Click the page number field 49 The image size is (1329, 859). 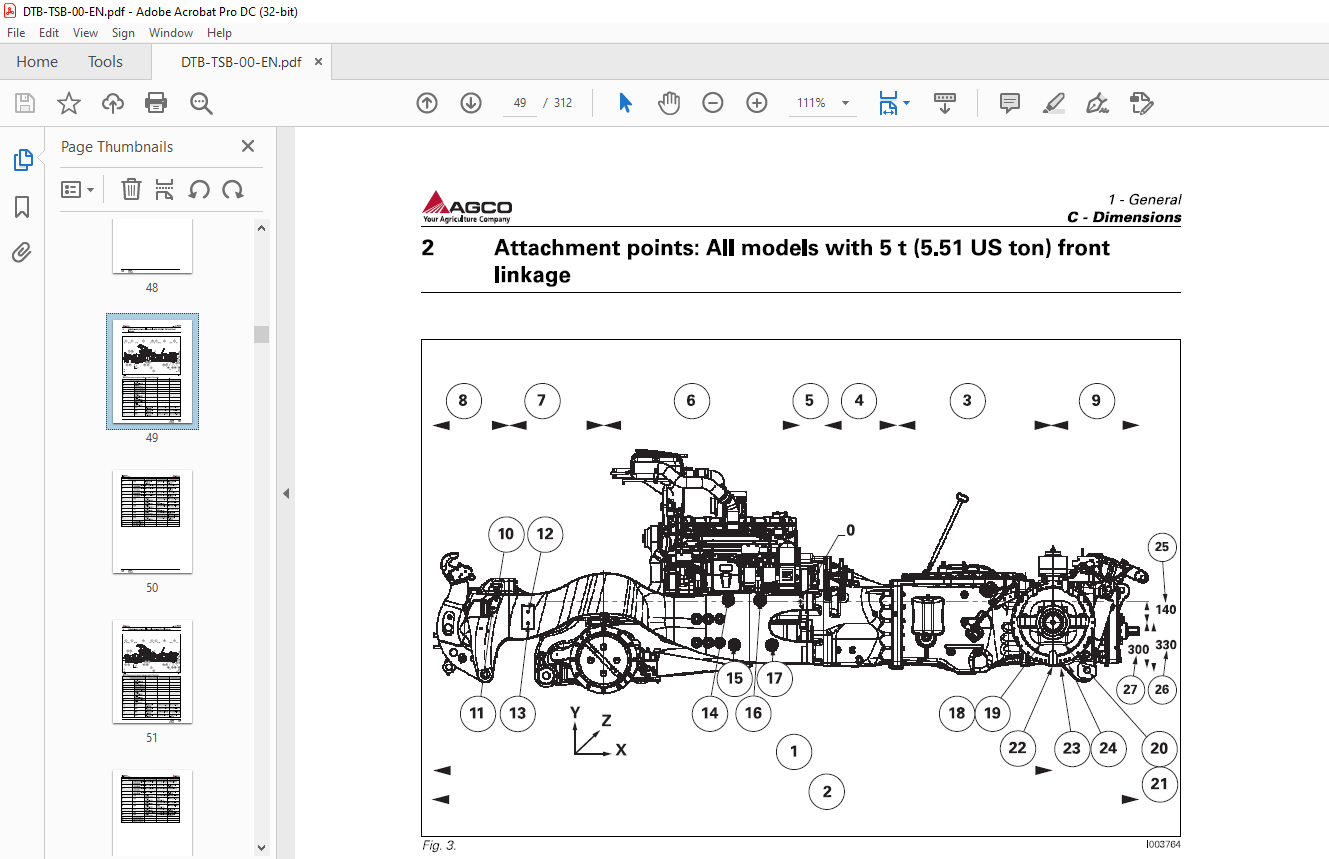[520, 103]
